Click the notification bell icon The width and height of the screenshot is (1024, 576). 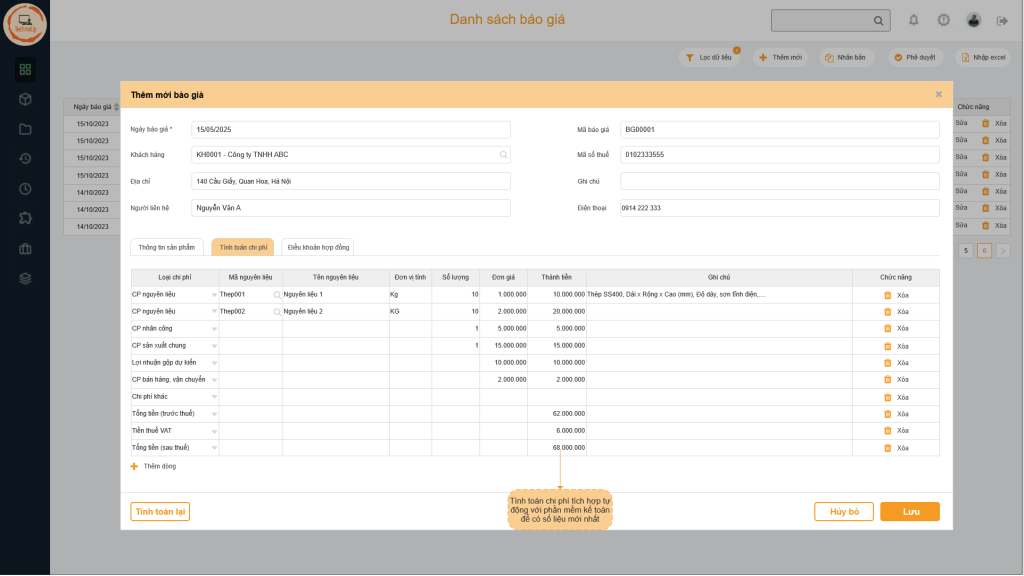tap(913, 20)
